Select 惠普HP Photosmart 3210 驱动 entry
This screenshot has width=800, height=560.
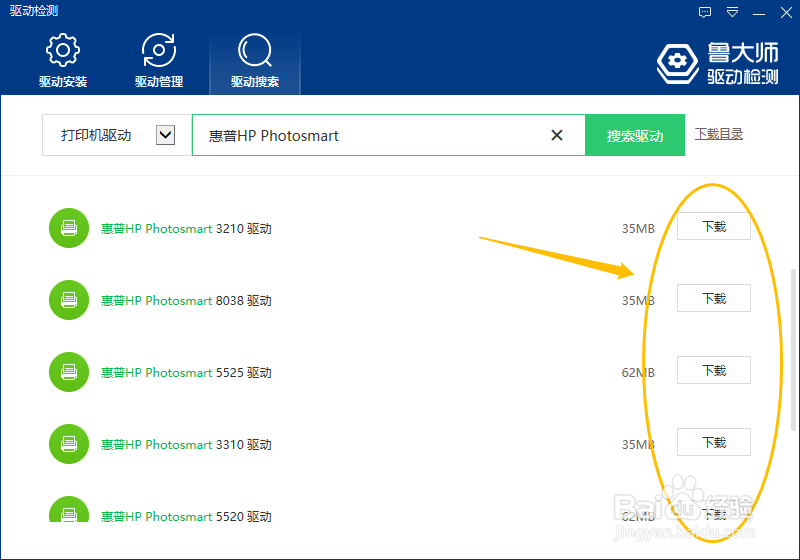click(x=186, y=228)
